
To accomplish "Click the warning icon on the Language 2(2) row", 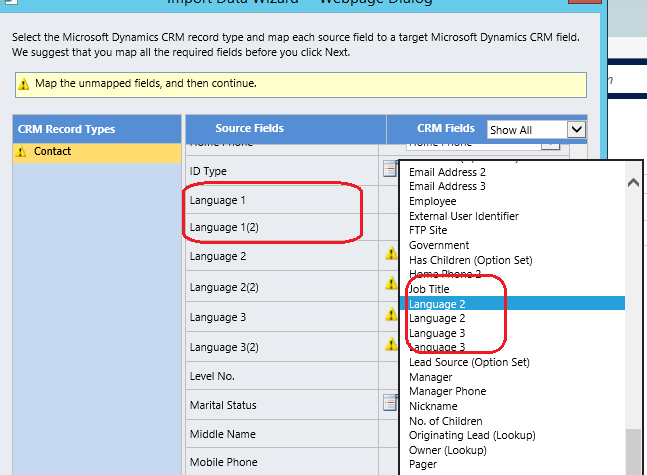I will tap(391, 283).
